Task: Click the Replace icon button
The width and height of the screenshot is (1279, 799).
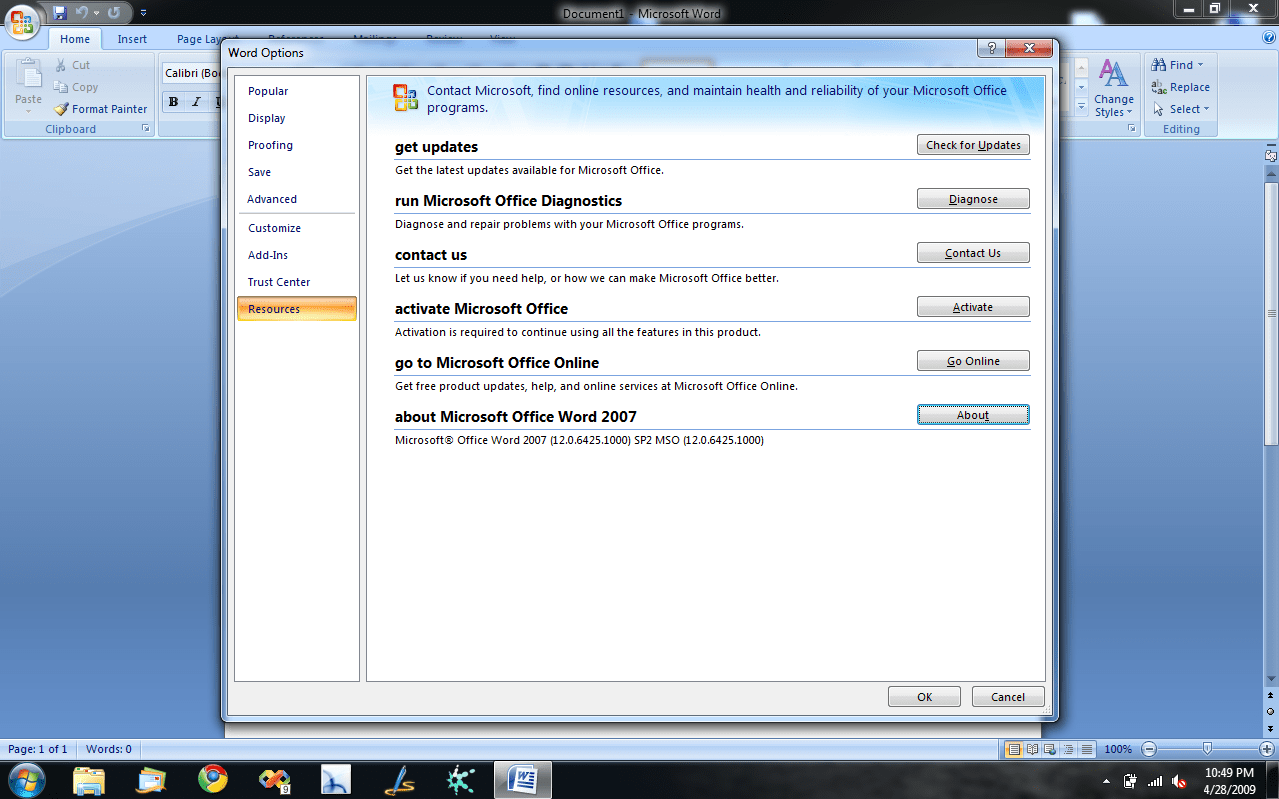Action: tap(1180, 87)
